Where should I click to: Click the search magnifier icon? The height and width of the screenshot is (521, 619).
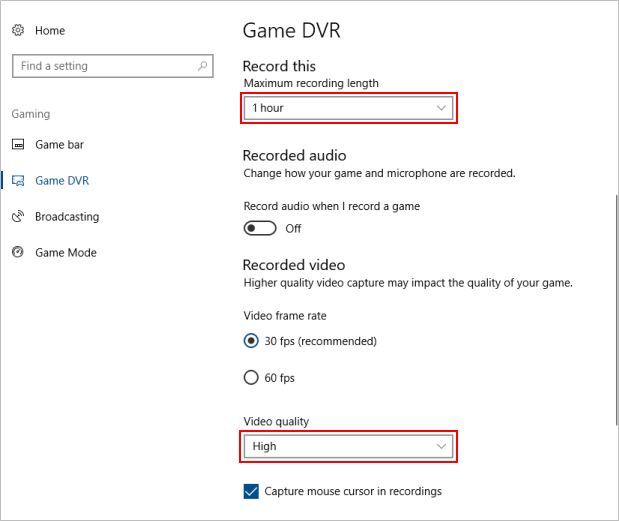click(203, 66)
